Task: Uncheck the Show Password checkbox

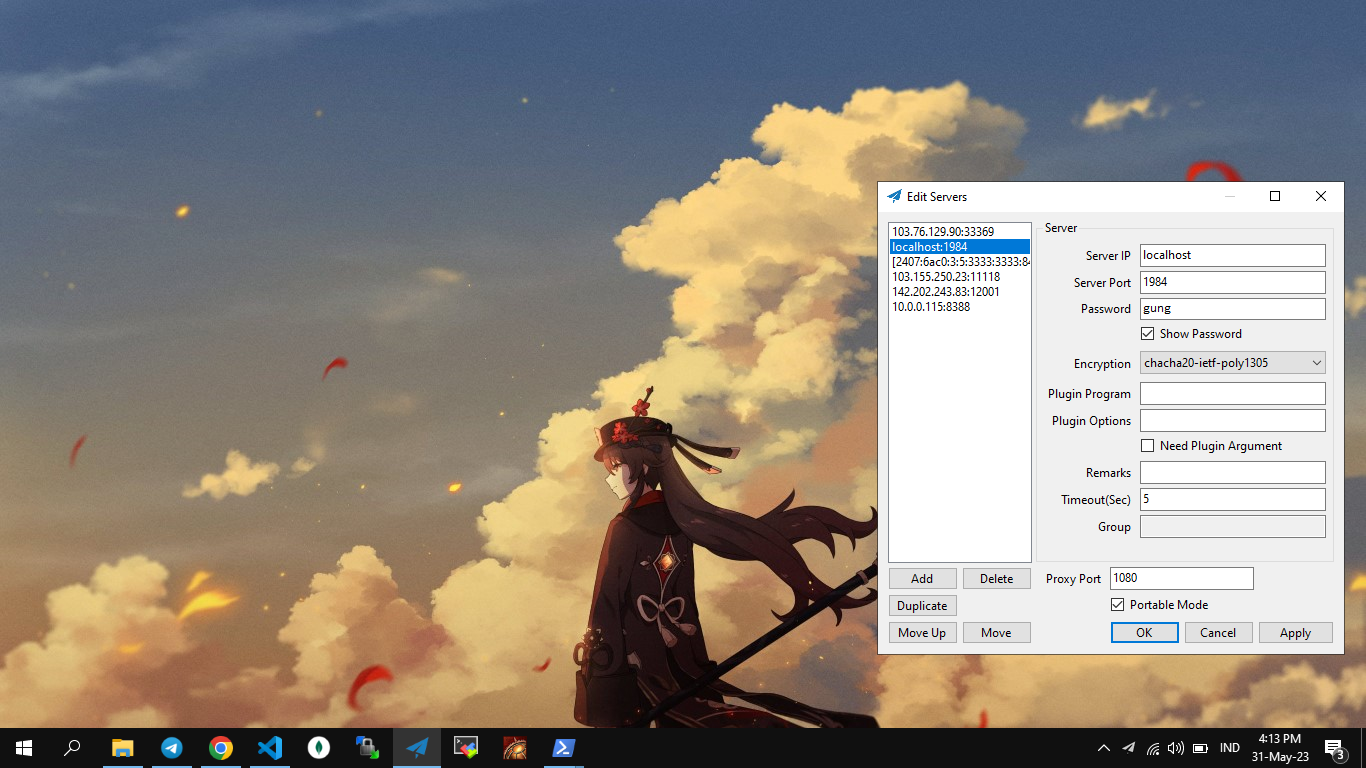Action: 1148,334
